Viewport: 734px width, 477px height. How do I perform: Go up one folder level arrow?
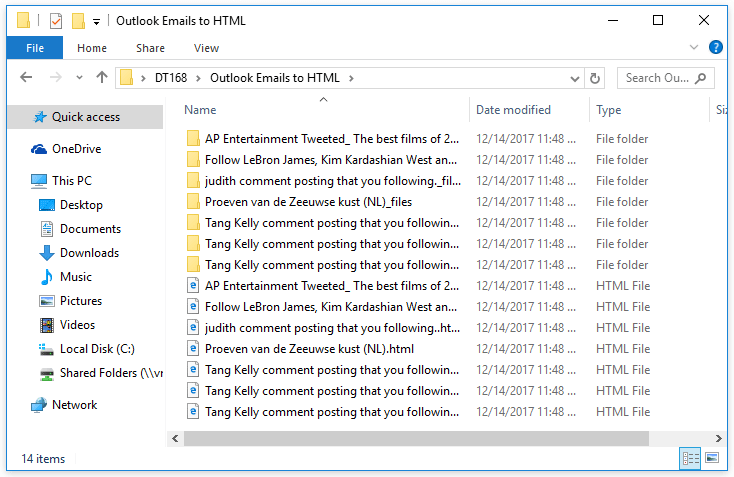point(102,77)
